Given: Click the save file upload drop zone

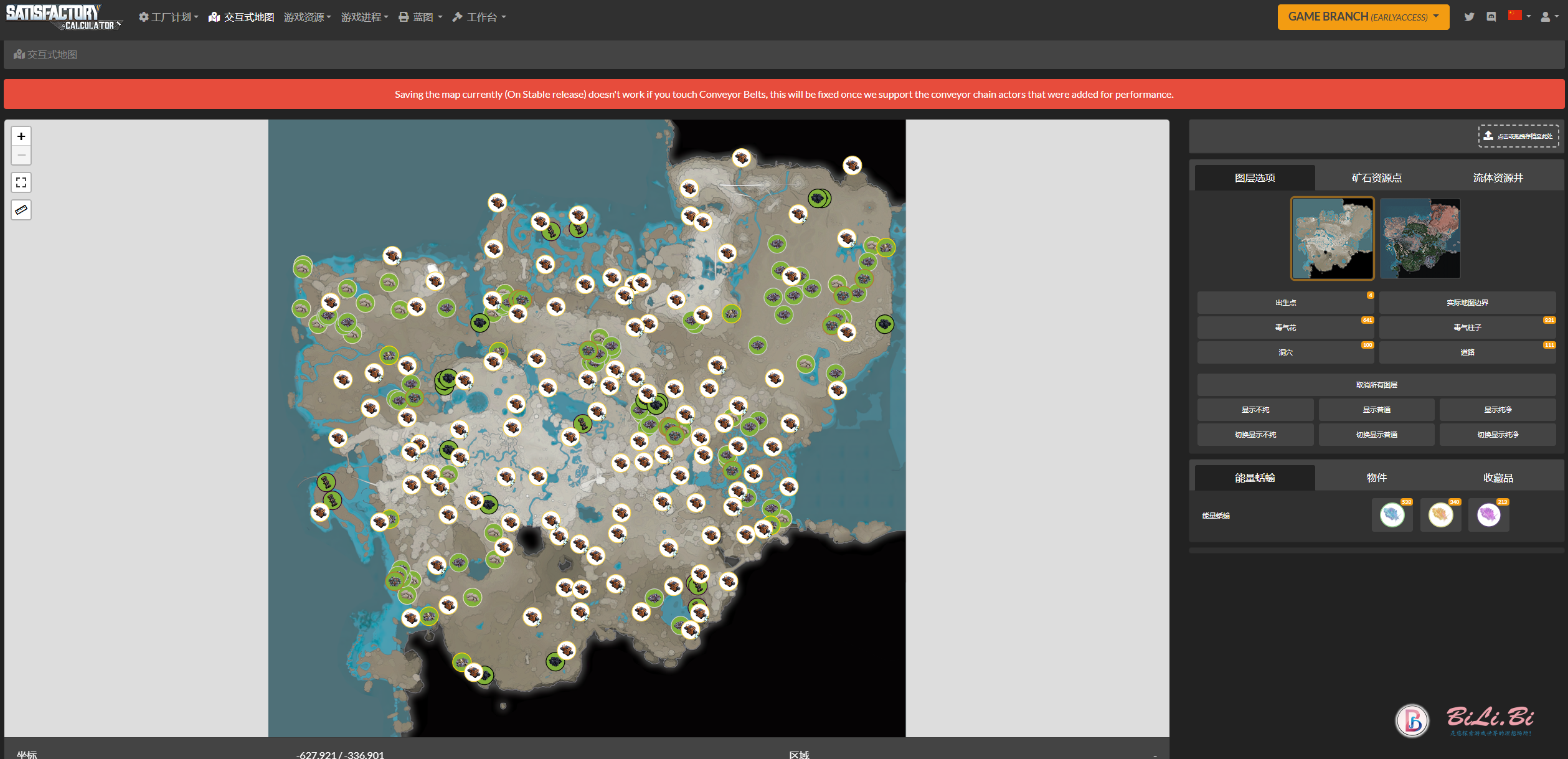Looking at the screenshot, I should click(1518, 136).
